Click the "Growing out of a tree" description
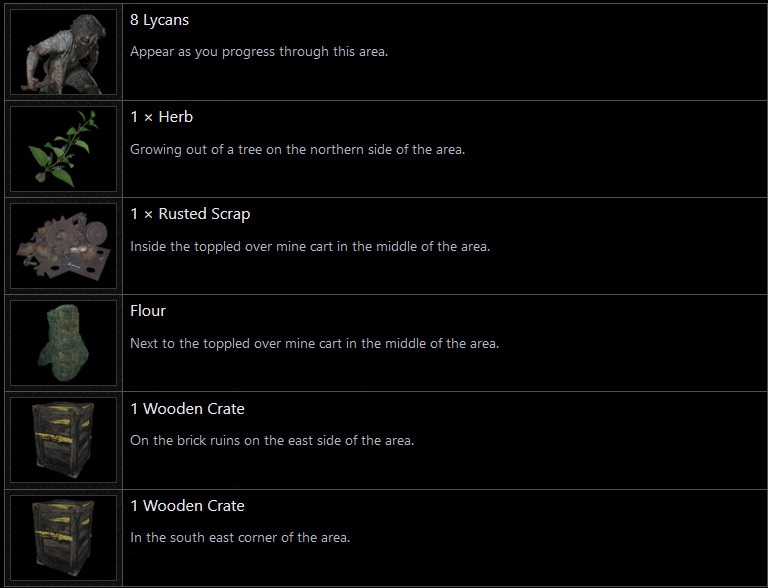 pyautogui.click(x=298, y=149)
